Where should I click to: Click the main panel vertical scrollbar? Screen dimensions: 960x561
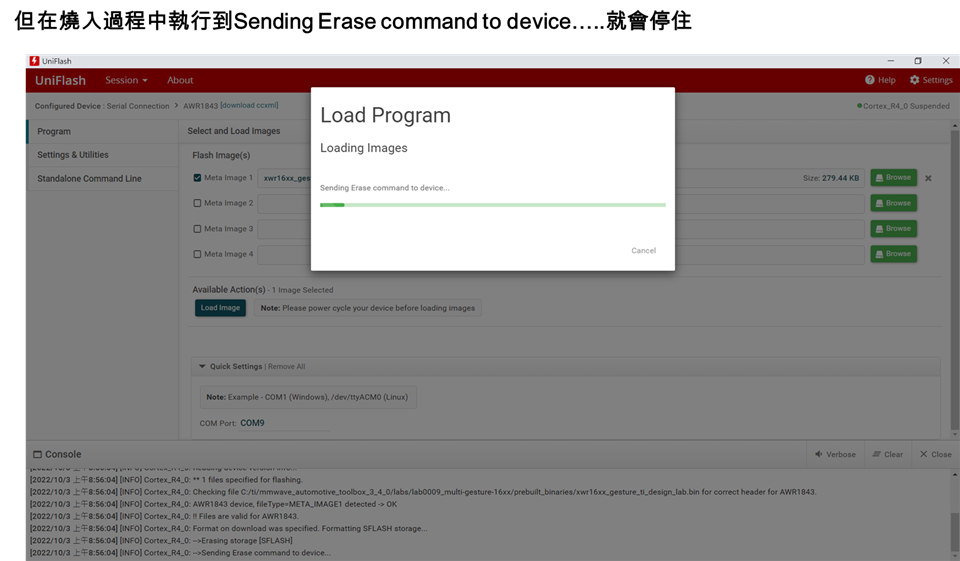click(x=954, y=279)
